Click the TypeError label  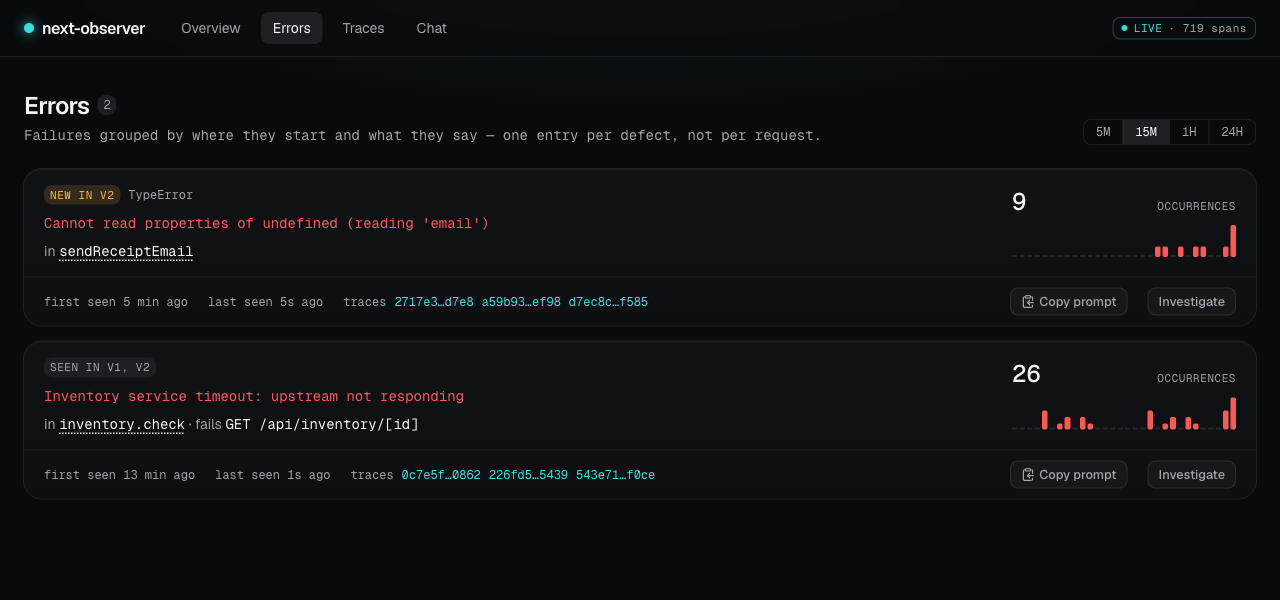[161, 195]
